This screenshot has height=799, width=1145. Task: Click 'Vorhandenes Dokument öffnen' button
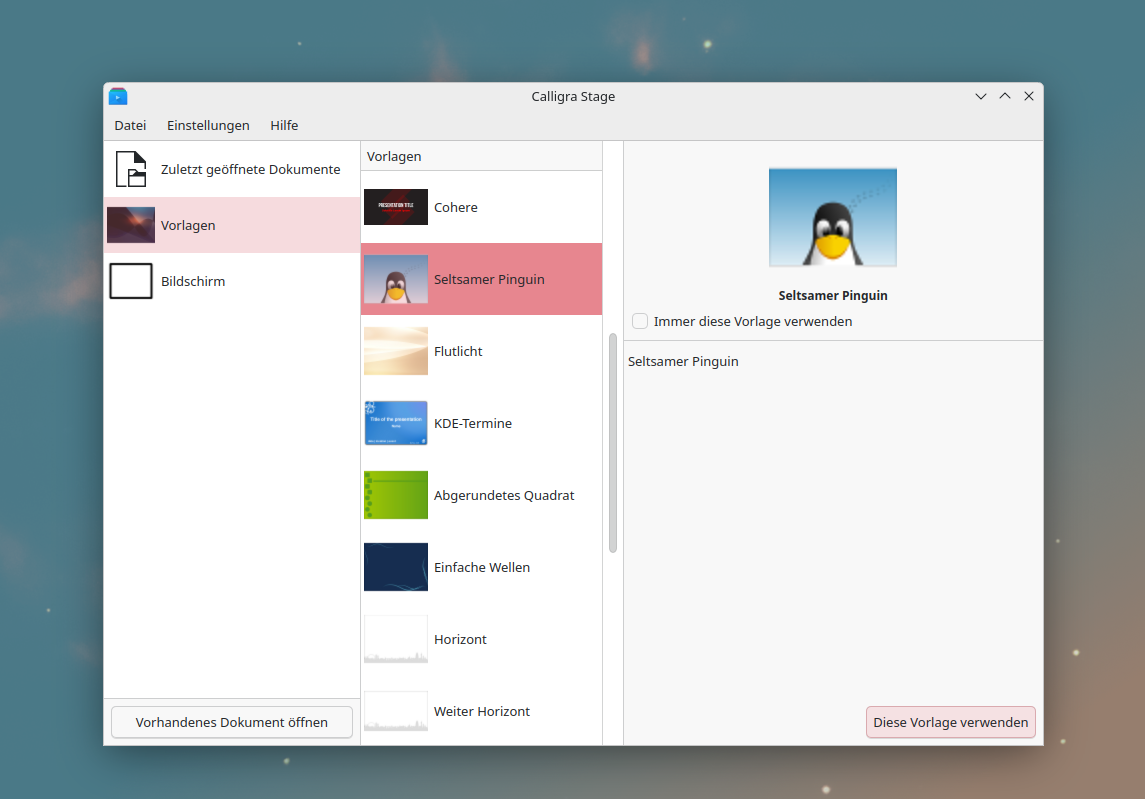point(231,722)
